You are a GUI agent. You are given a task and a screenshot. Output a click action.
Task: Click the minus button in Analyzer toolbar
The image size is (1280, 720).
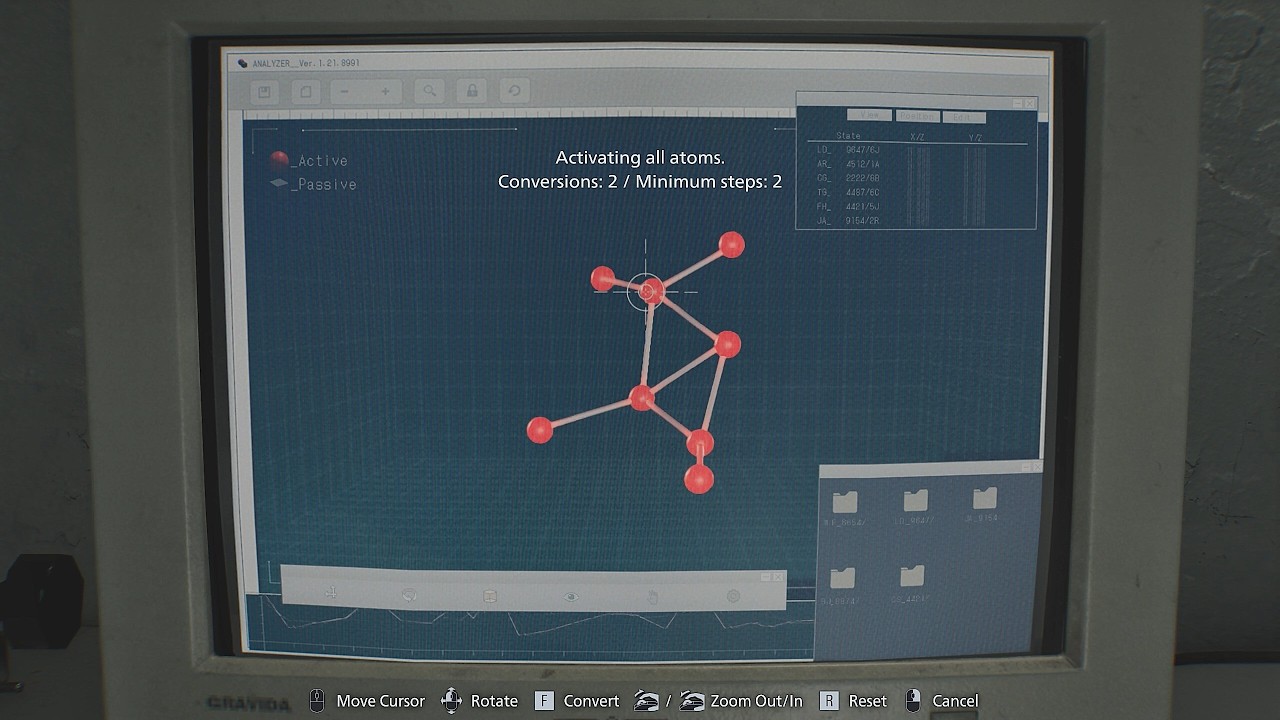pos(344,92)
